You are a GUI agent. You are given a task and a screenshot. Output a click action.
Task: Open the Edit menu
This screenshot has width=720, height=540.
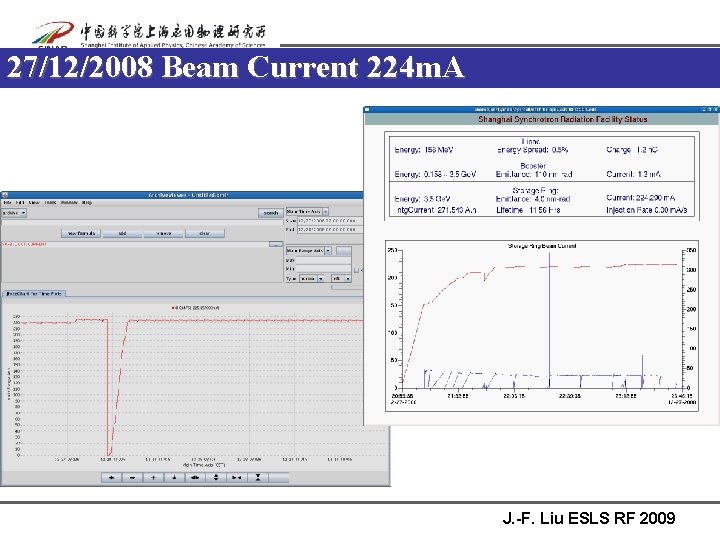click(x=20, y=202)
